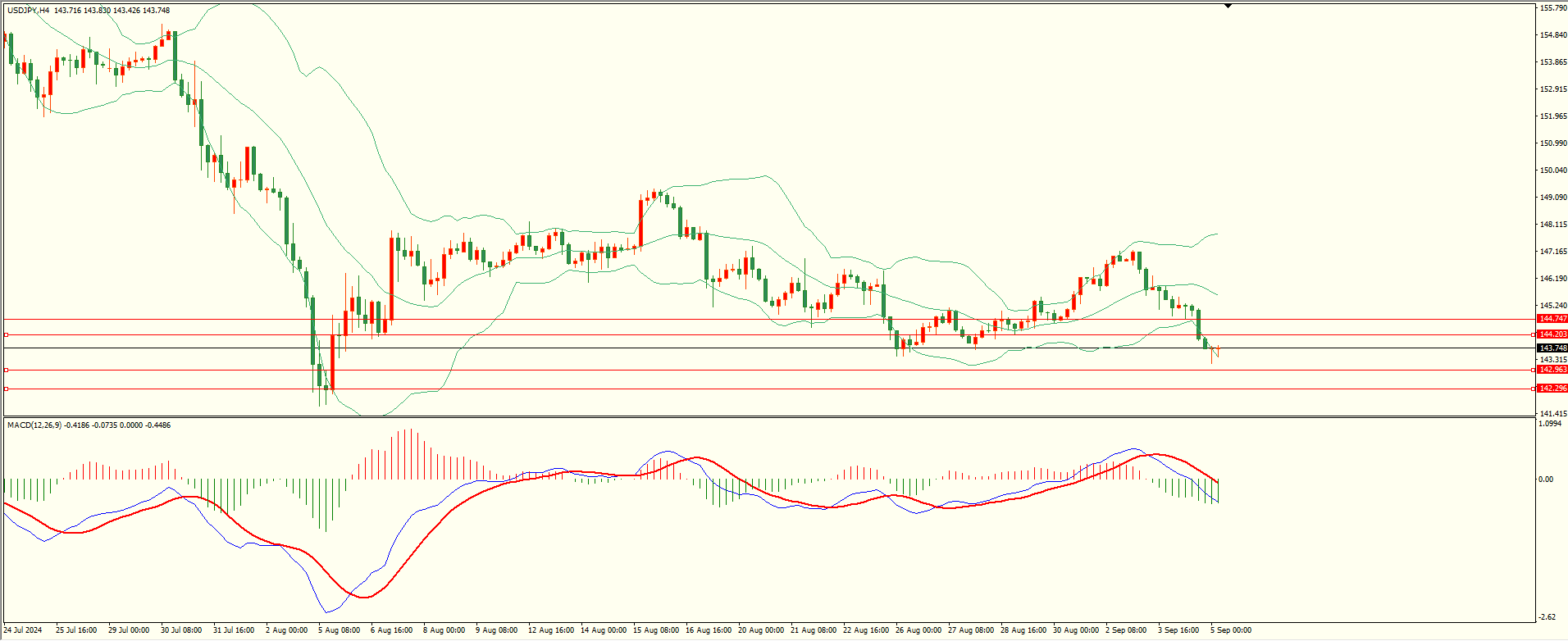Click the 155.790 value on price scale
Screen dimensions: 1568x641
[1553, 8]
